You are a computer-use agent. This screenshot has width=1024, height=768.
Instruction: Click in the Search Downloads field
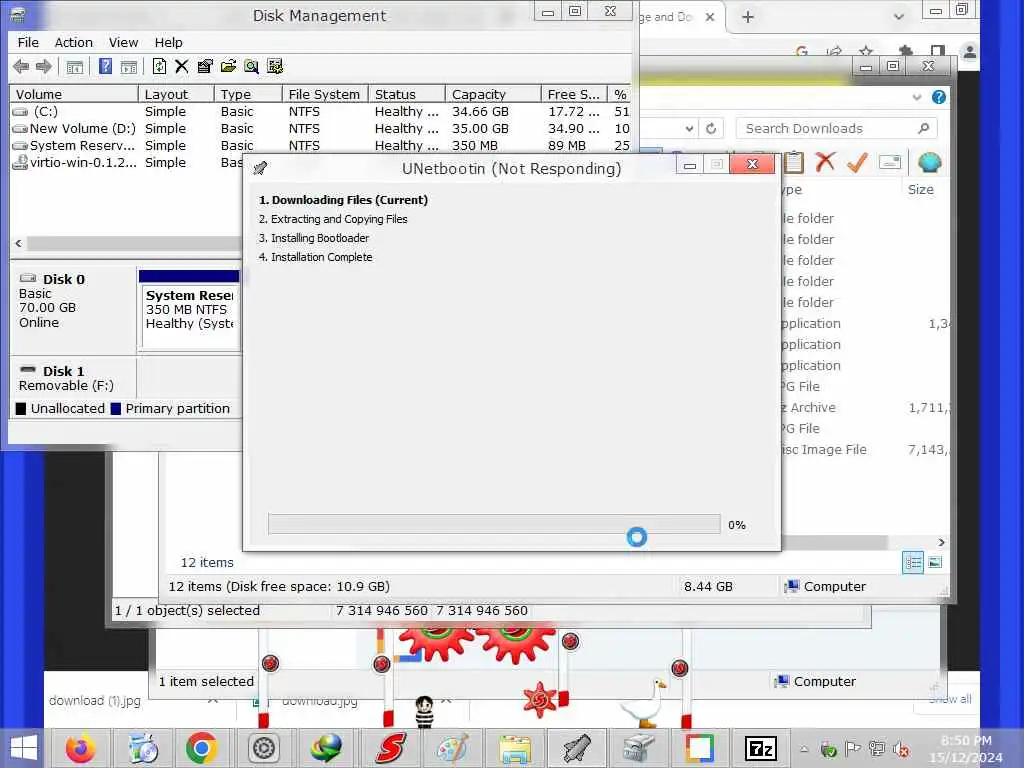pos(837,129)
